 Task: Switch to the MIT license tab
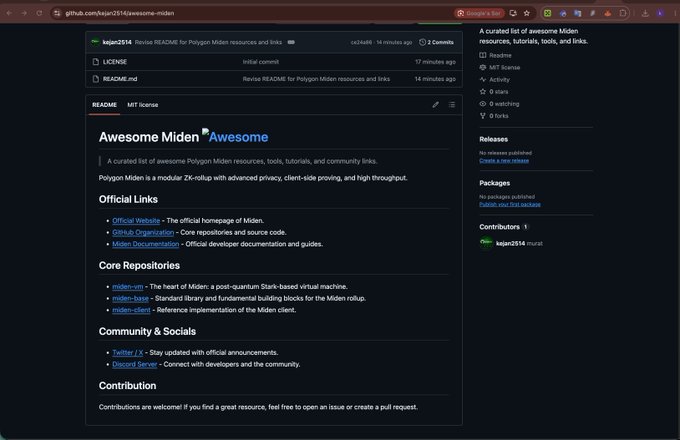click(143, 105)
